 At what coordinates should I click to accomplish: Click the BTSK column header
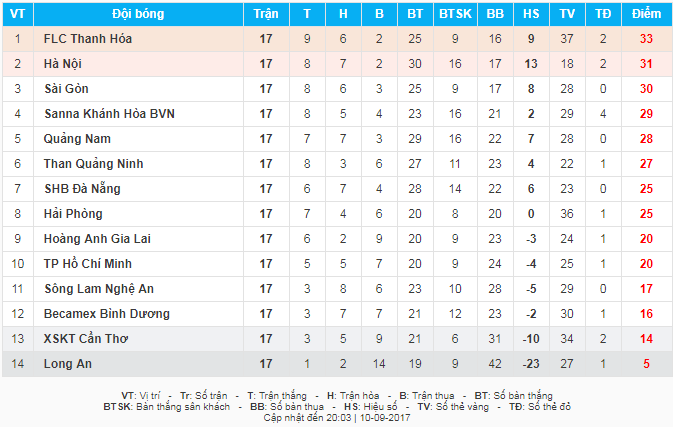(455, 13)
